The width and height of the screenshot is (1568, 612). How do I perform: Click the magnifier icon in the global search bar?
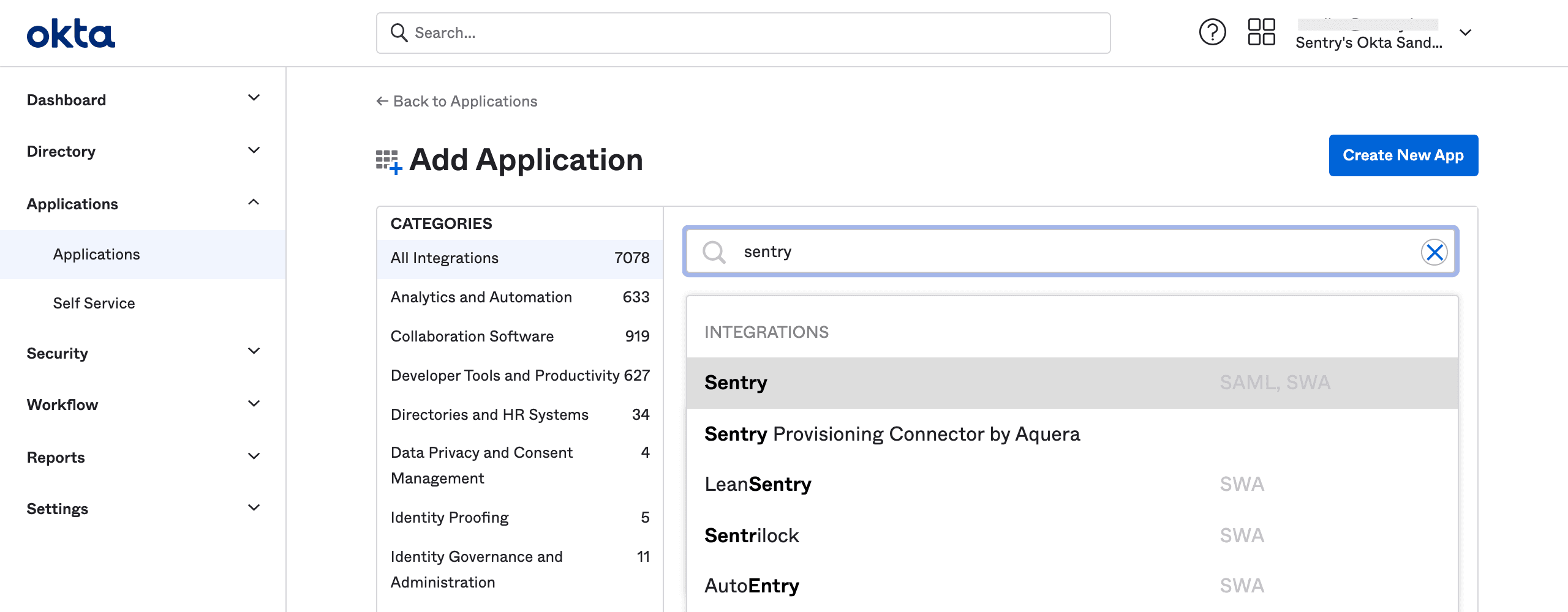click(x=400, y=32)
